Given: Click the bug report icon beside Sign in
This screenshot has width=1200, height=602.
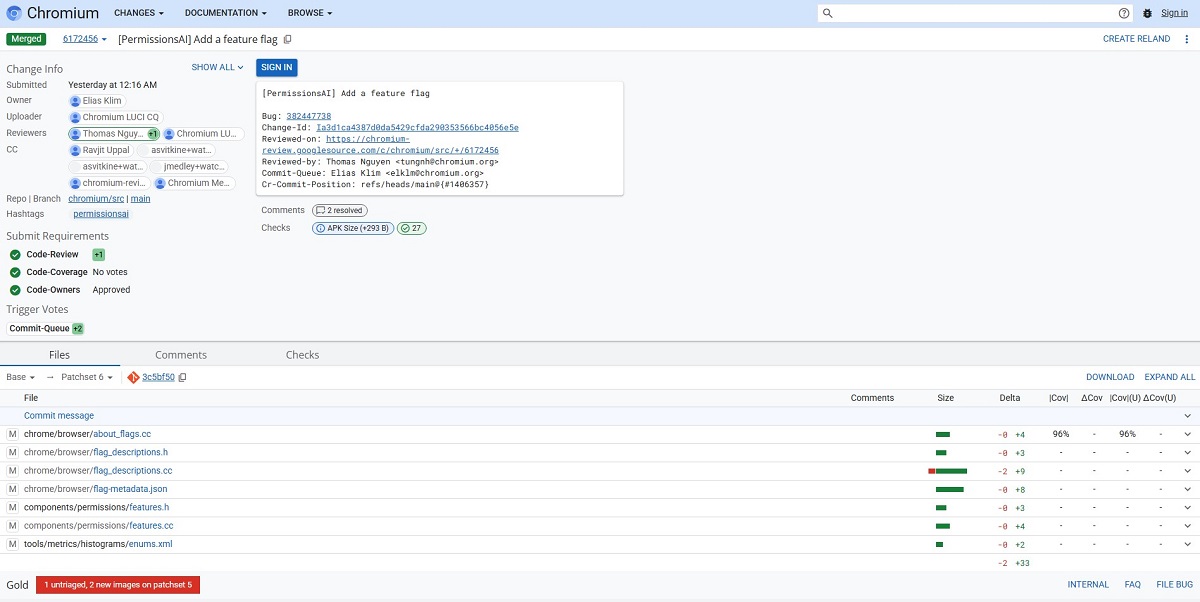Looking at the screenshot, I should (1147, 13).
